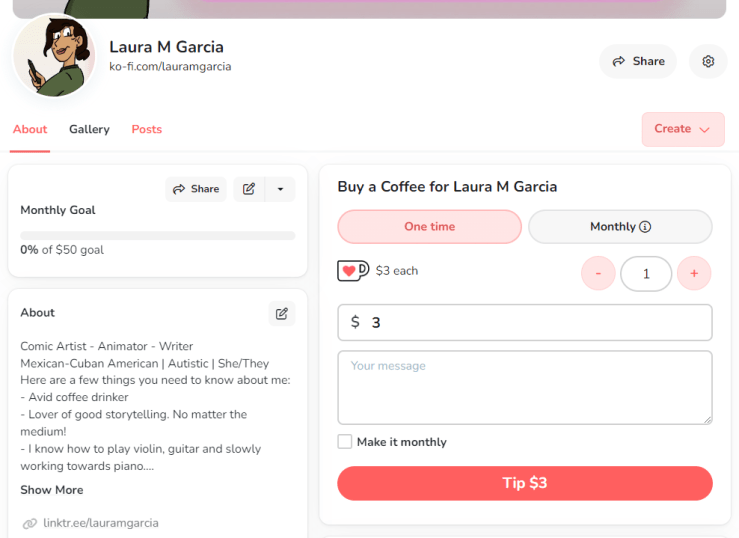Image resolution: width=739 pixels, height=538 pixels.
Task: Increase coffee quantity with plus button
Action: [694, 273]
